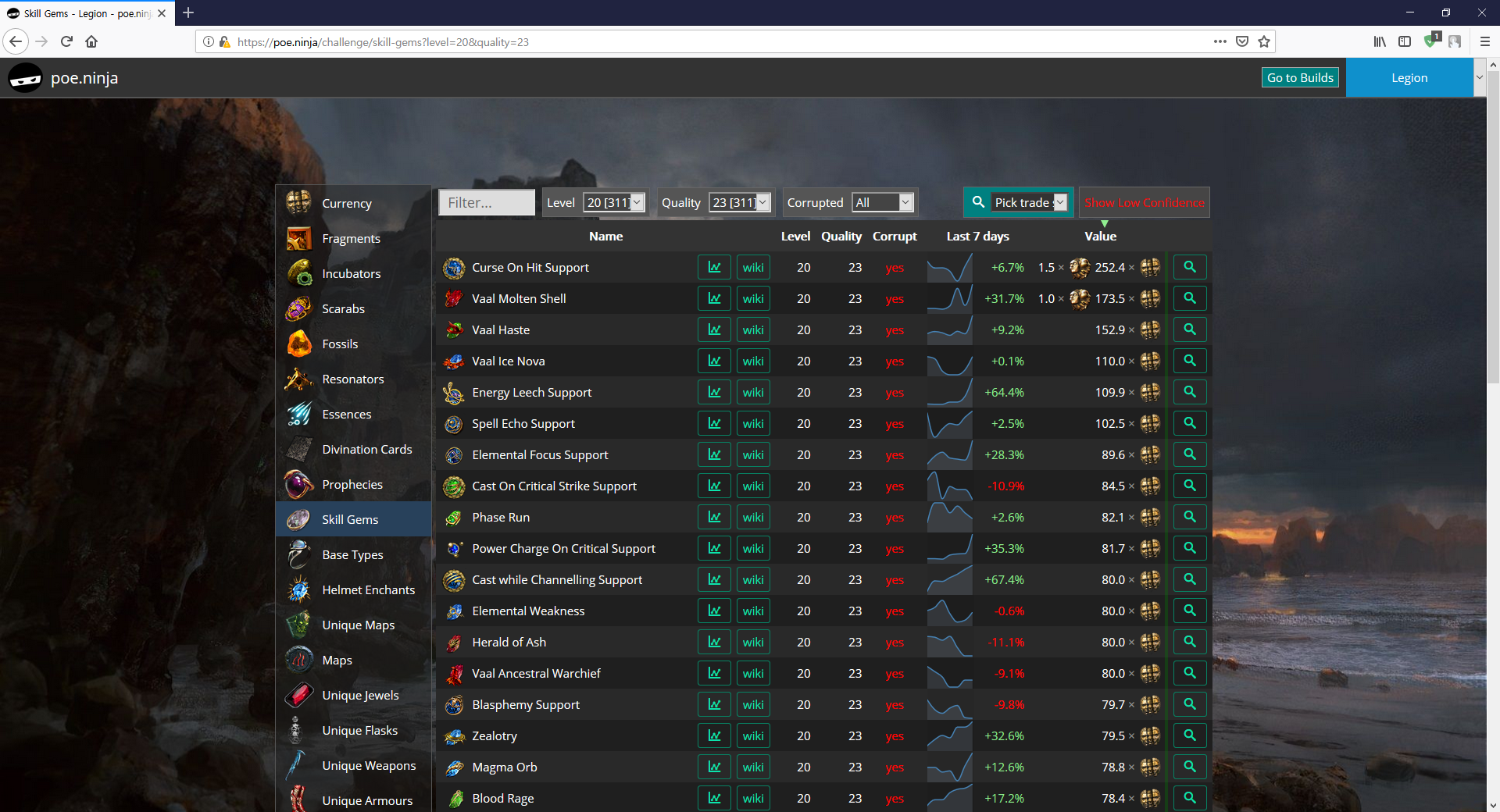Open price chart for Curse On Hit Support
This screenshot has height=812, width=1500.
[714, 267]
